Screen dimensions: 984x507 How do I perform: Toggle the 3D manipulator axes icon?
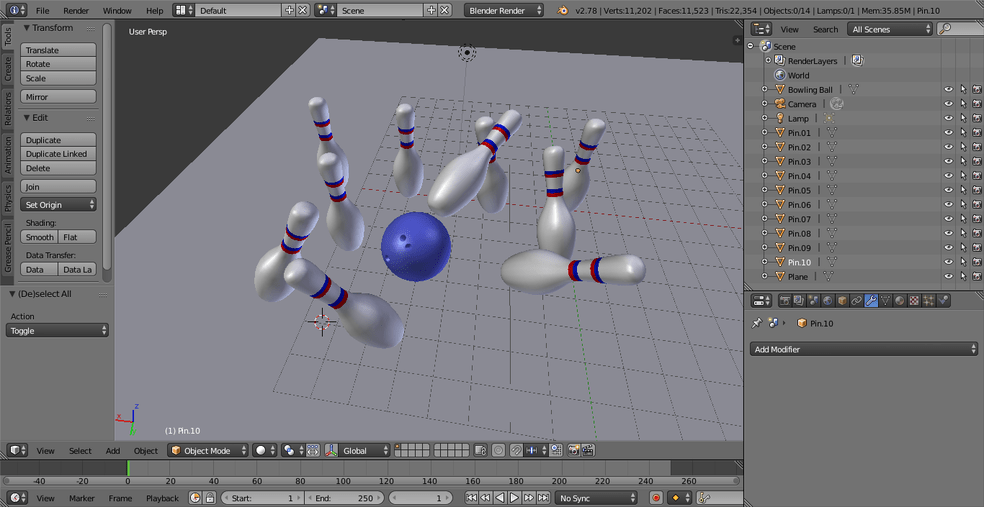click(x=331, y=451)
